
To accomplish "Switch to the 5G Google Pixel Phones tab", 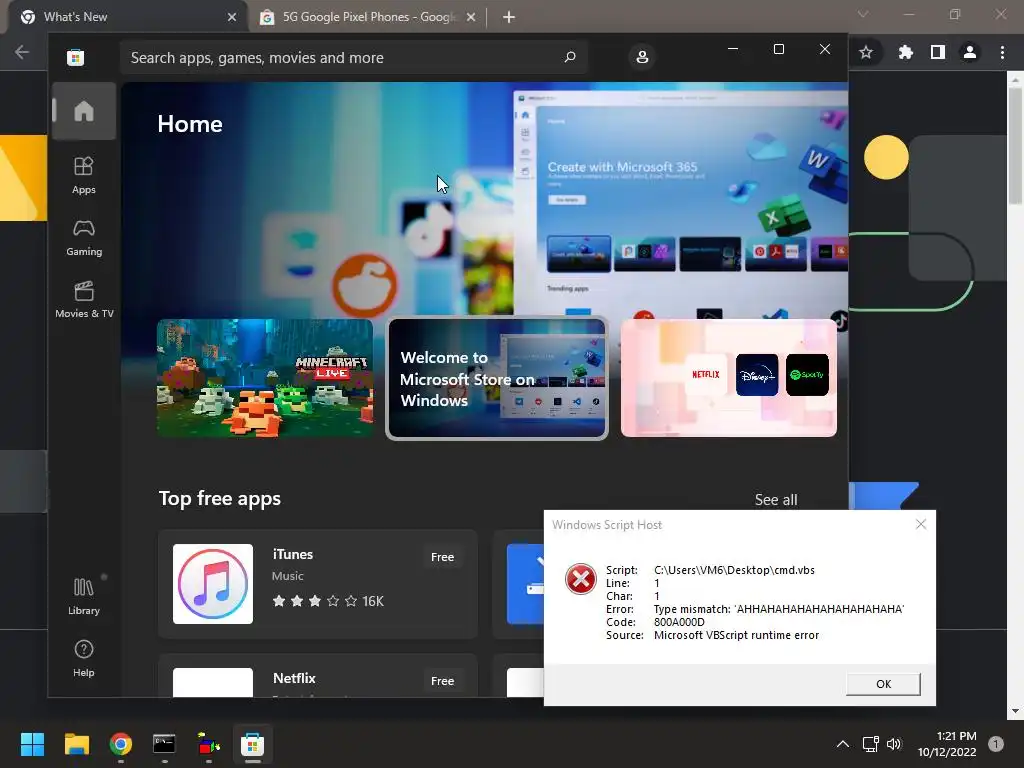I will (370, 17).
